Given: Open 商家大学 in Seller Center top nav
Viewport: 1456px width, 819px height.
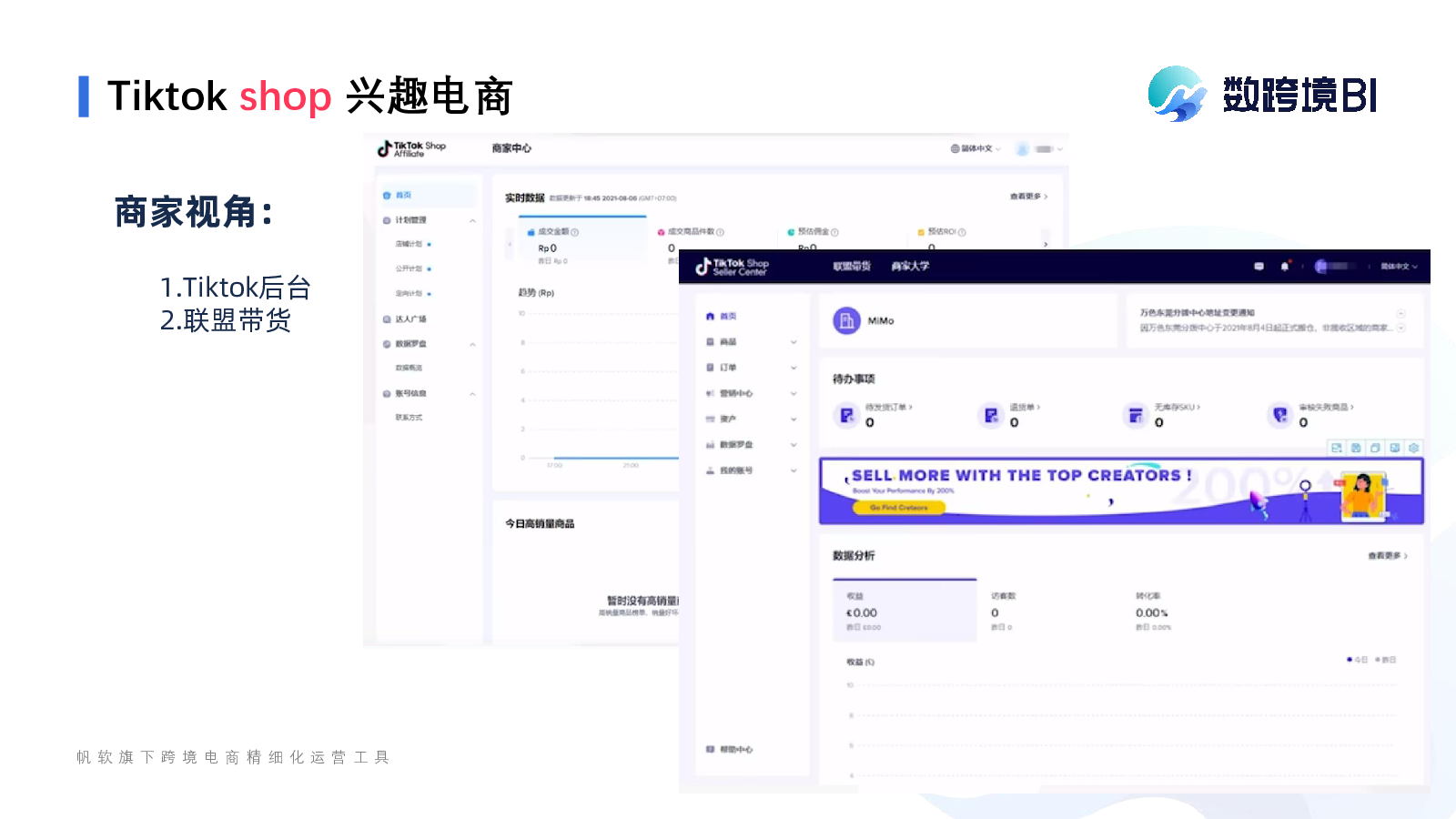Looking at the screenshot, I should [910, 267].
